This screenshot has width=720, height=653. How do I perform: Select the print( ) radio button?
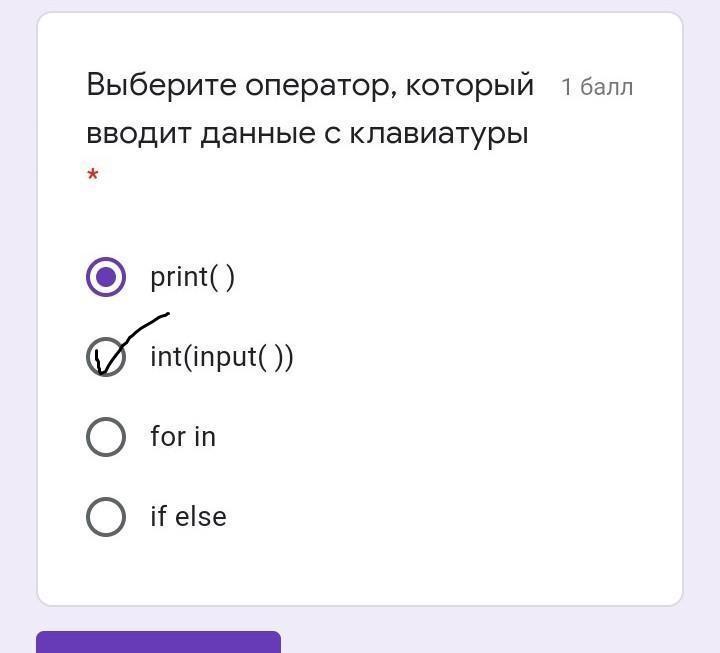click(106, 277)
